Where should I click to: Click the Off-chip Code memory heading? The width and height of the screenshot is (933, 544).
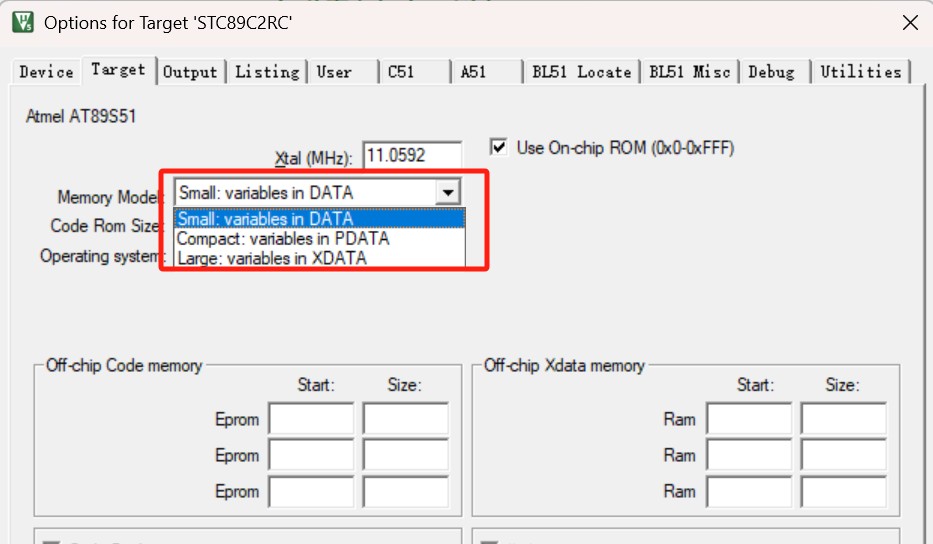point(124,365)
